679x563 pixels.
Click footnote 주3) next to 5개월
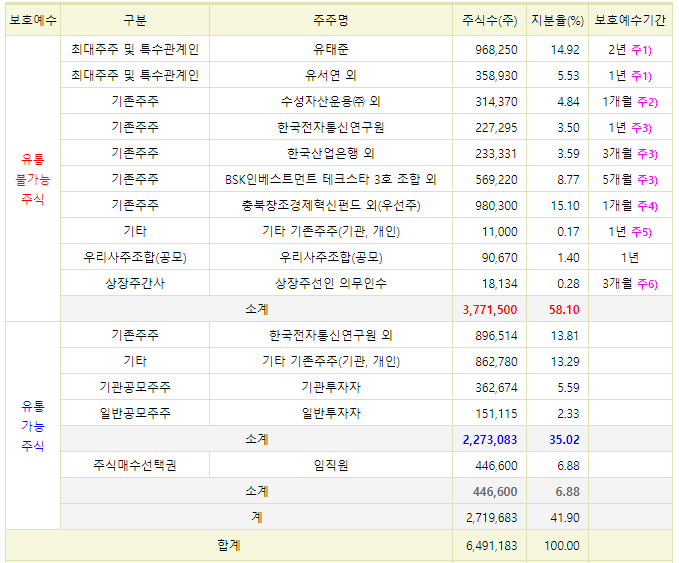pyautogui.click(x=648, y=180)
